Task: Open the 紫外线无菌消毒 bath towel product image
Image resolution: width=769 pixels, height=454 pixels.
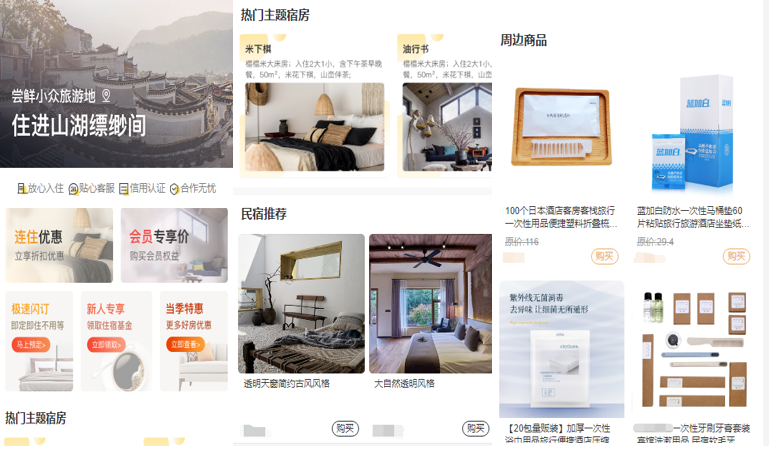Action: (562, 349)
